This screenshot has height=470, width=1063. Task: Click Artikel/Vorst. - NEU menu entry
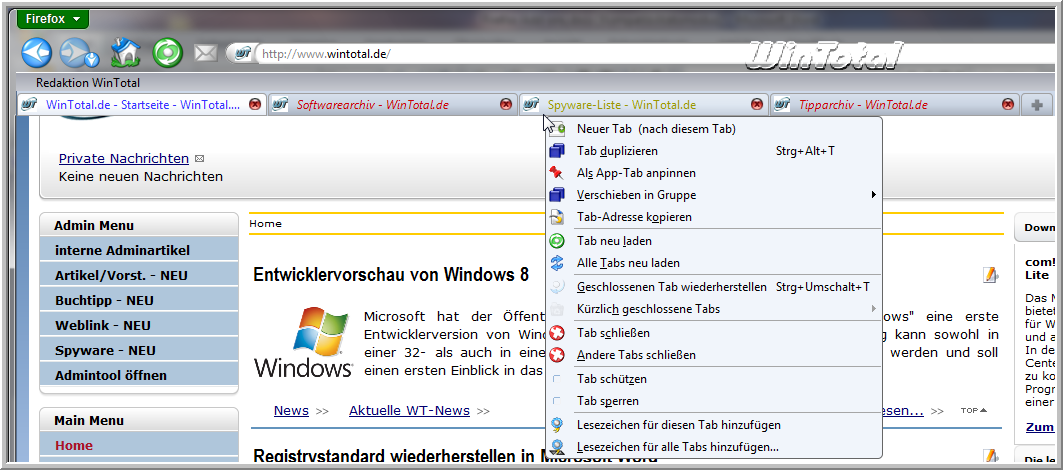click(139, 275)
